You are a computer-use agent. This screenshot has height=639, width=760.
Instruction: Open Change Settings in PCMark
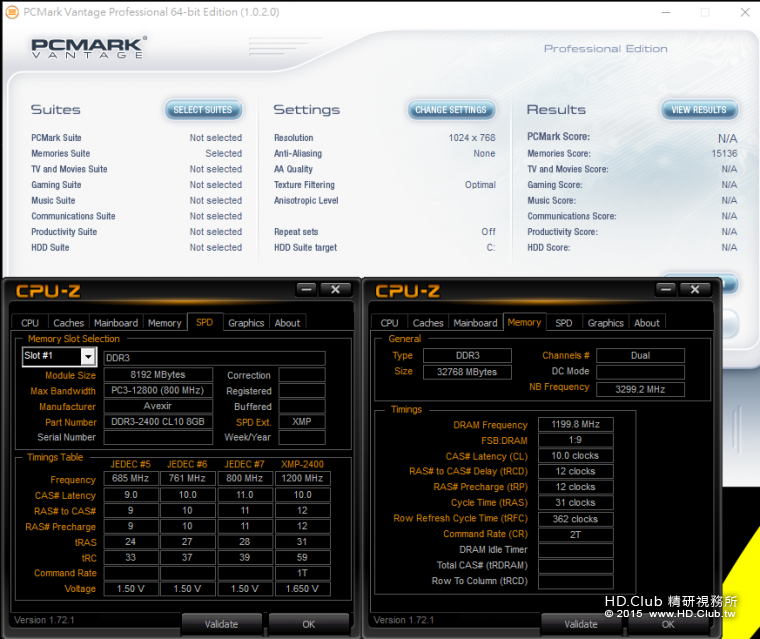pyautogui.click(x=450, y=110)
